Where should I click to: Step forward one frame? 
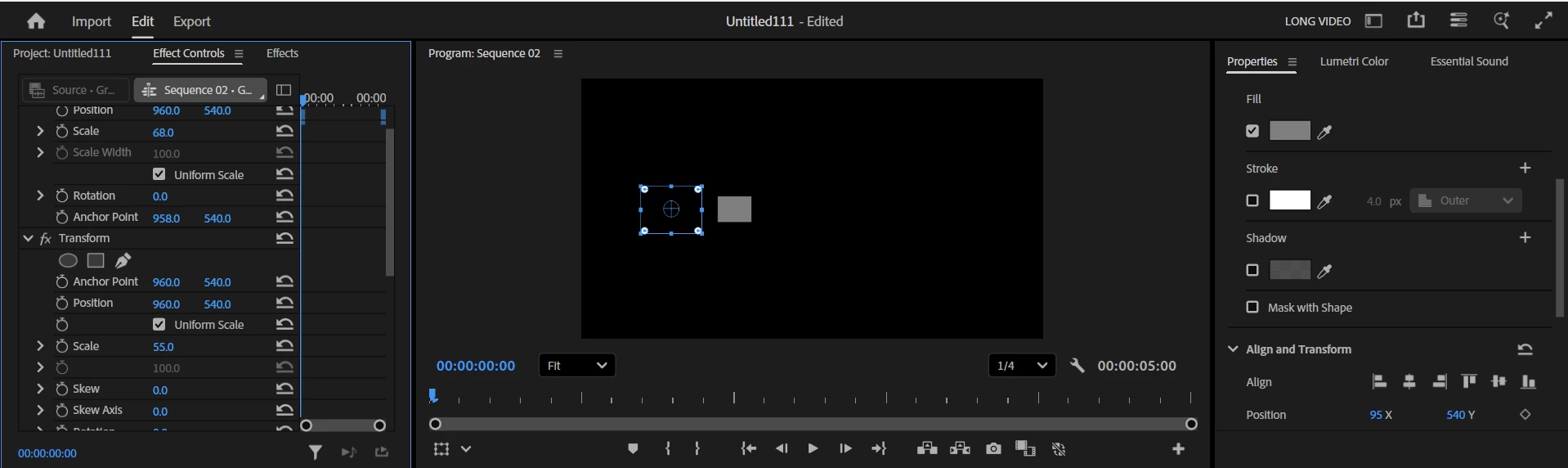[x=845, y=448]
